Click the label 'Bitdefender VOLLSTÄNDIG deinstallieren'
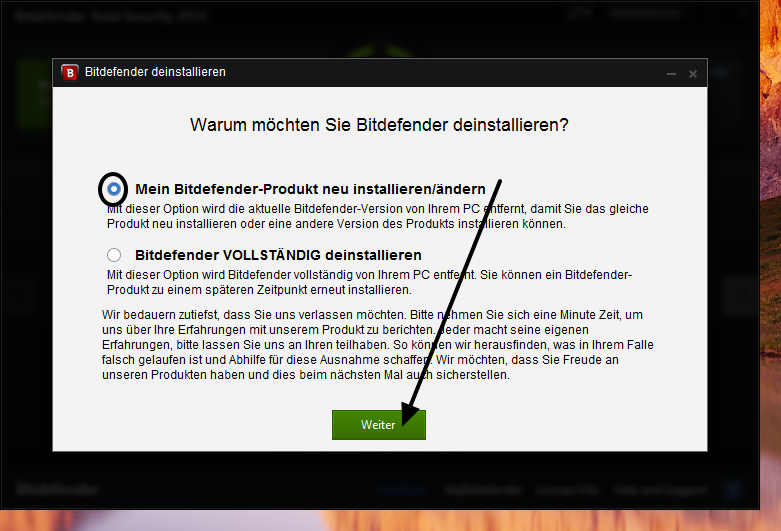Screen dimensions: 781x531 278,255
